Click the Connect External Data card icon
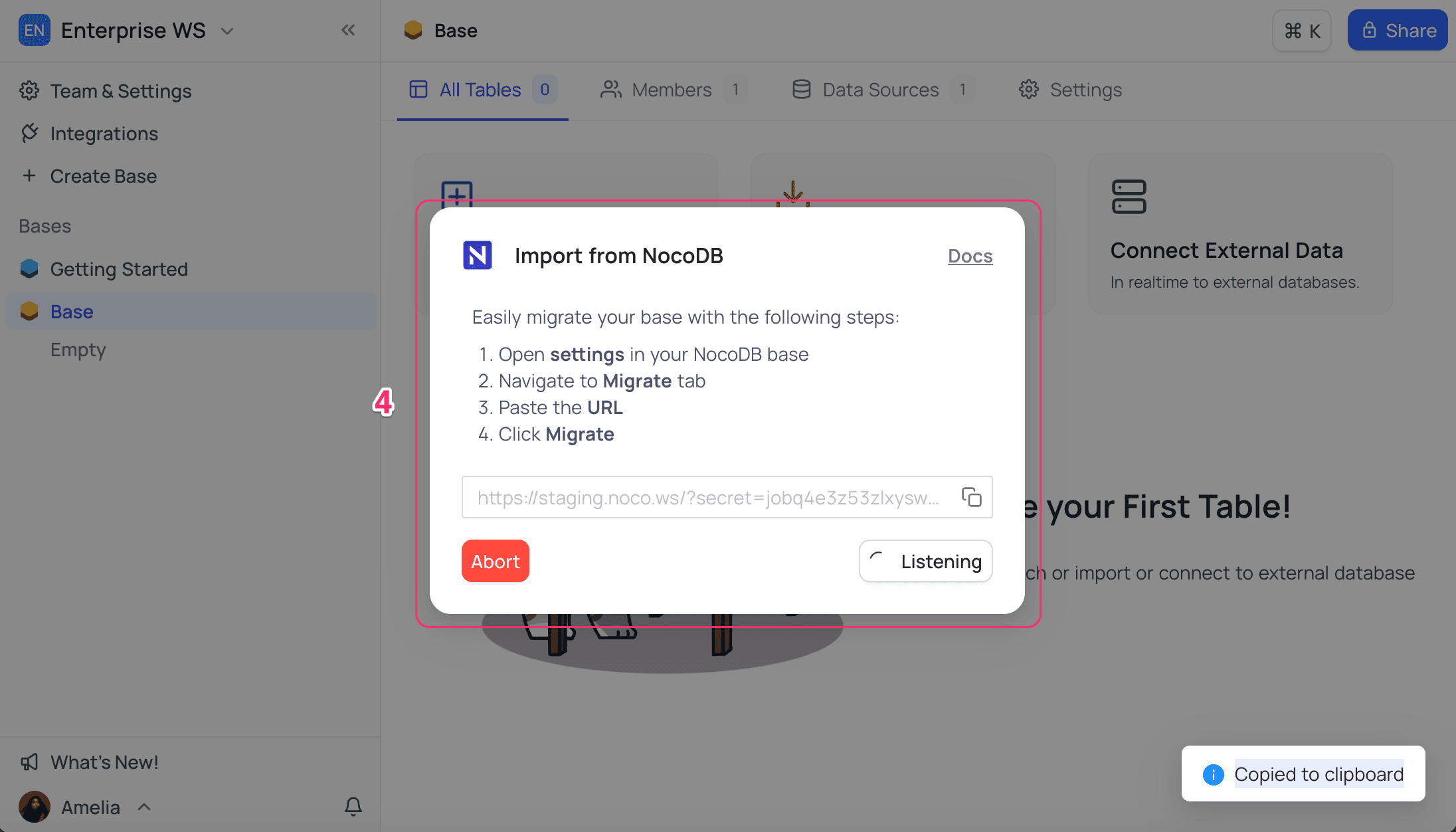The height and width of the screenshot is (832, 1456). coord(1129,196)
